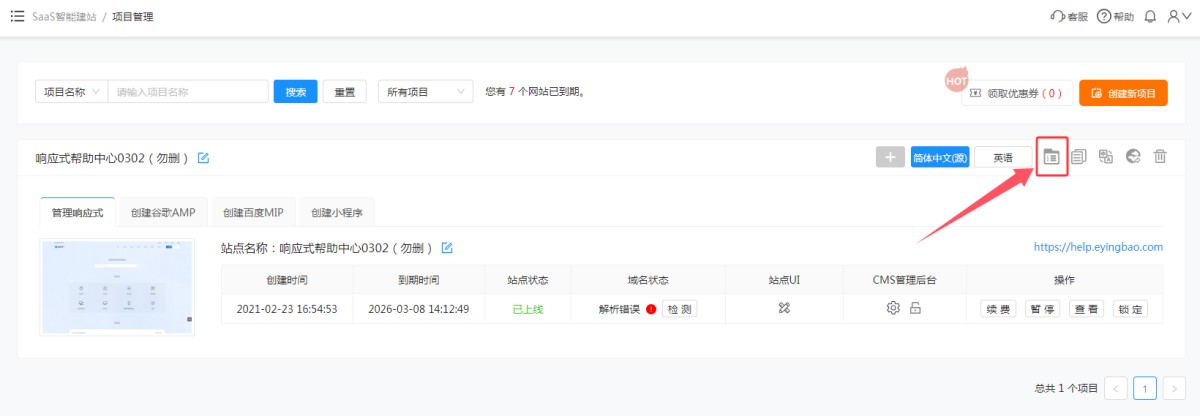Image resolution: width=1200 pixels, height=416 pixels.
Task: Edit project name with pencil icon
Action: click(204, 158)
